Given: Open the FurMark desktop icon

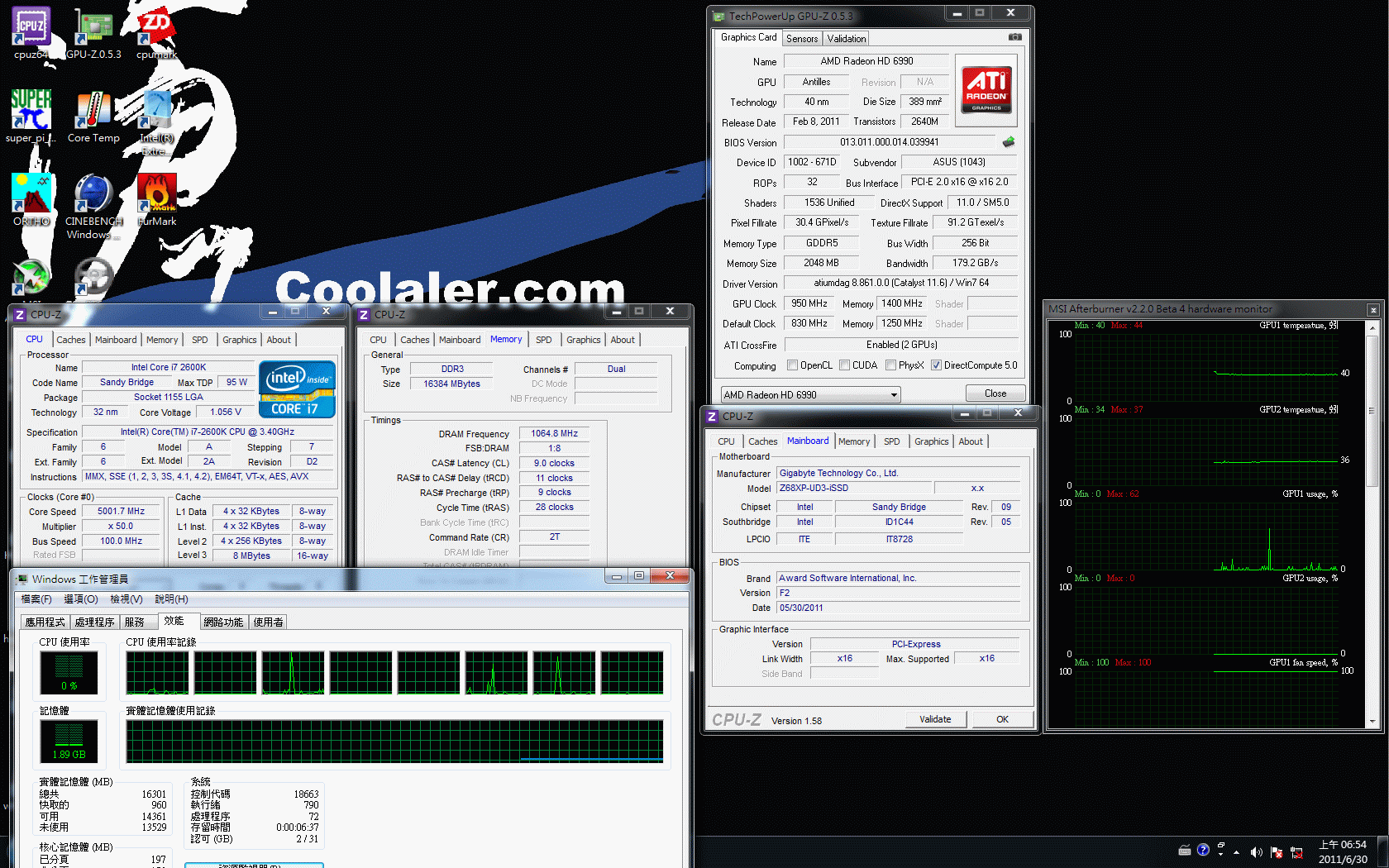Looking at the screenshot, I should (156, 199).
